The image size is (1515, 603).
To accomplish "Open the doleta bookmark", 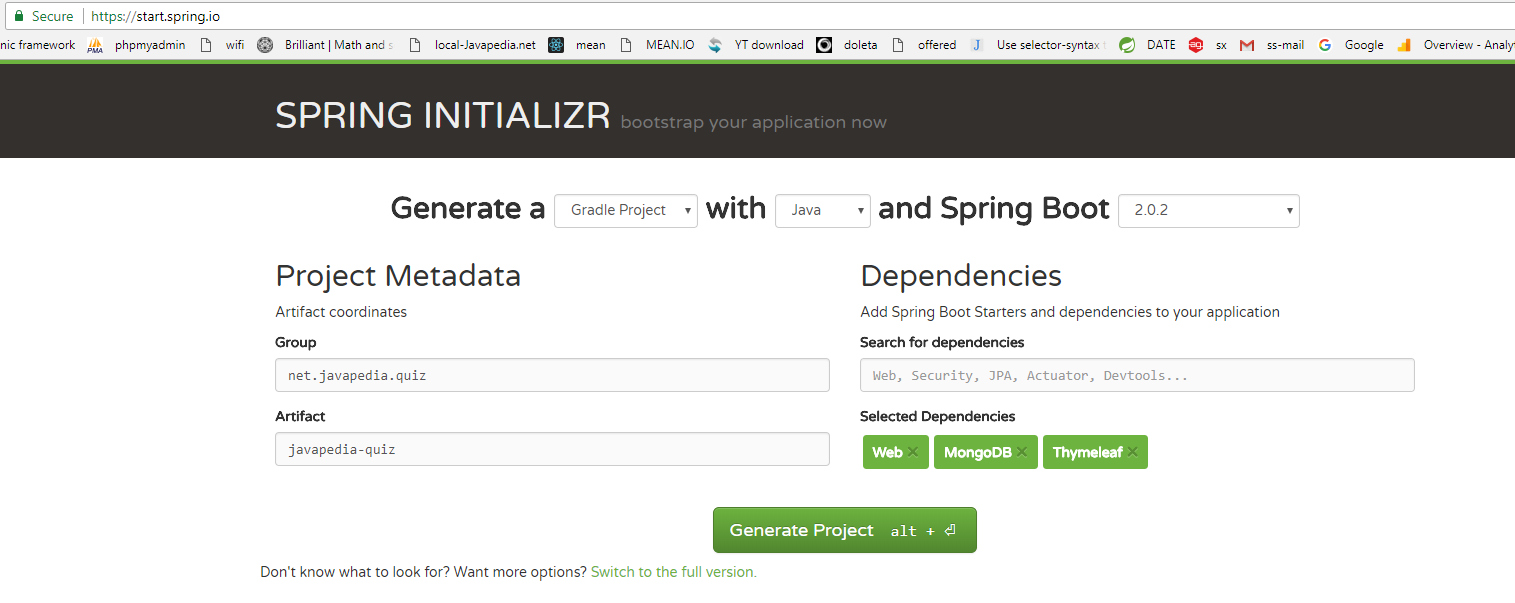I will 848,45.
